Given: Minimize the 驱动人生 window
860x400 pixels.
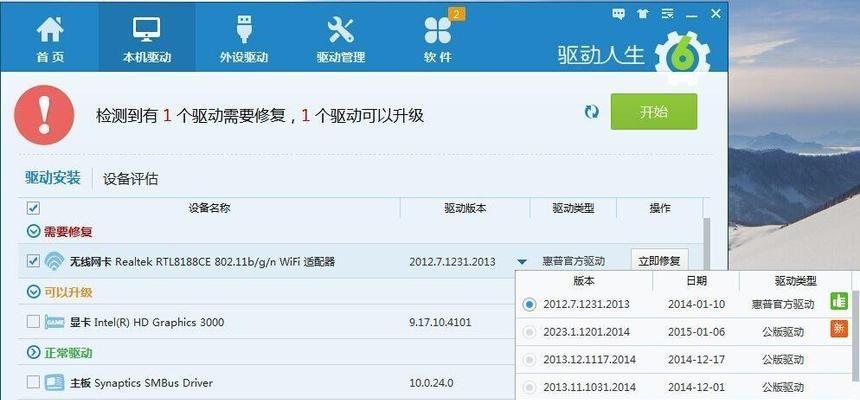Looking at the screenshot, I should [691, 16].
